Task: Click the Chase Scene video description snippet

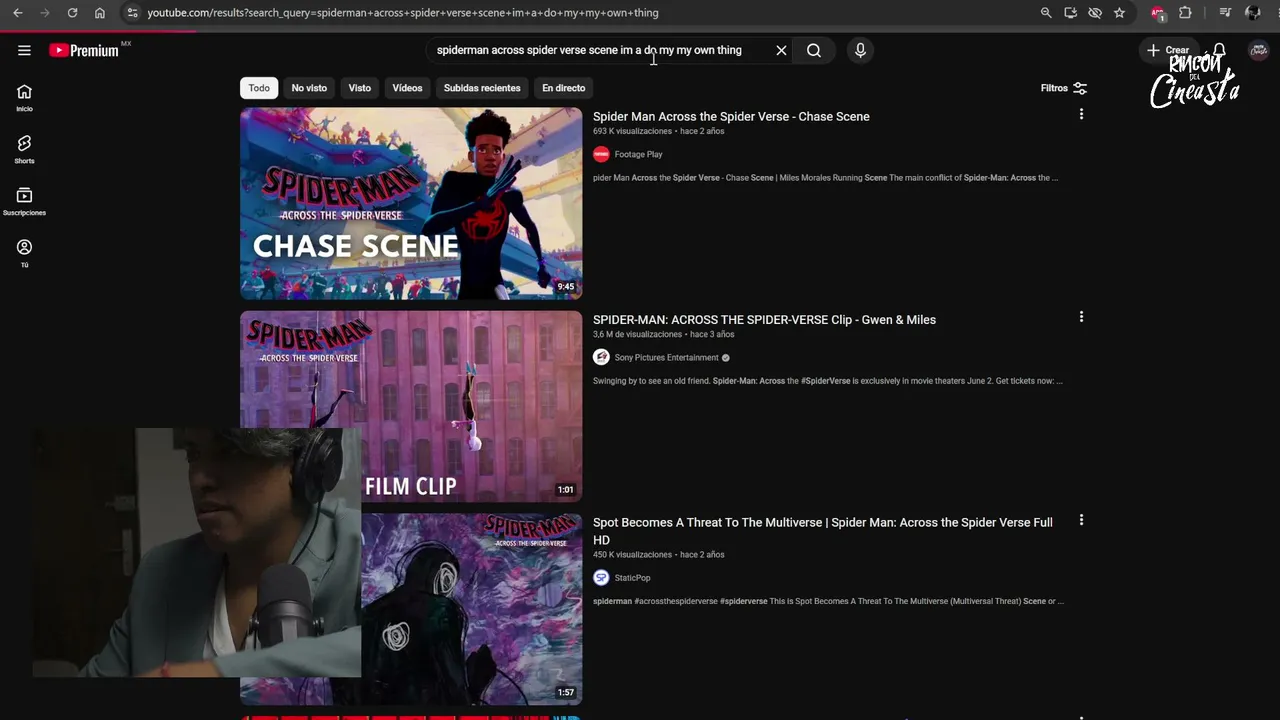Action: [825, 178]
